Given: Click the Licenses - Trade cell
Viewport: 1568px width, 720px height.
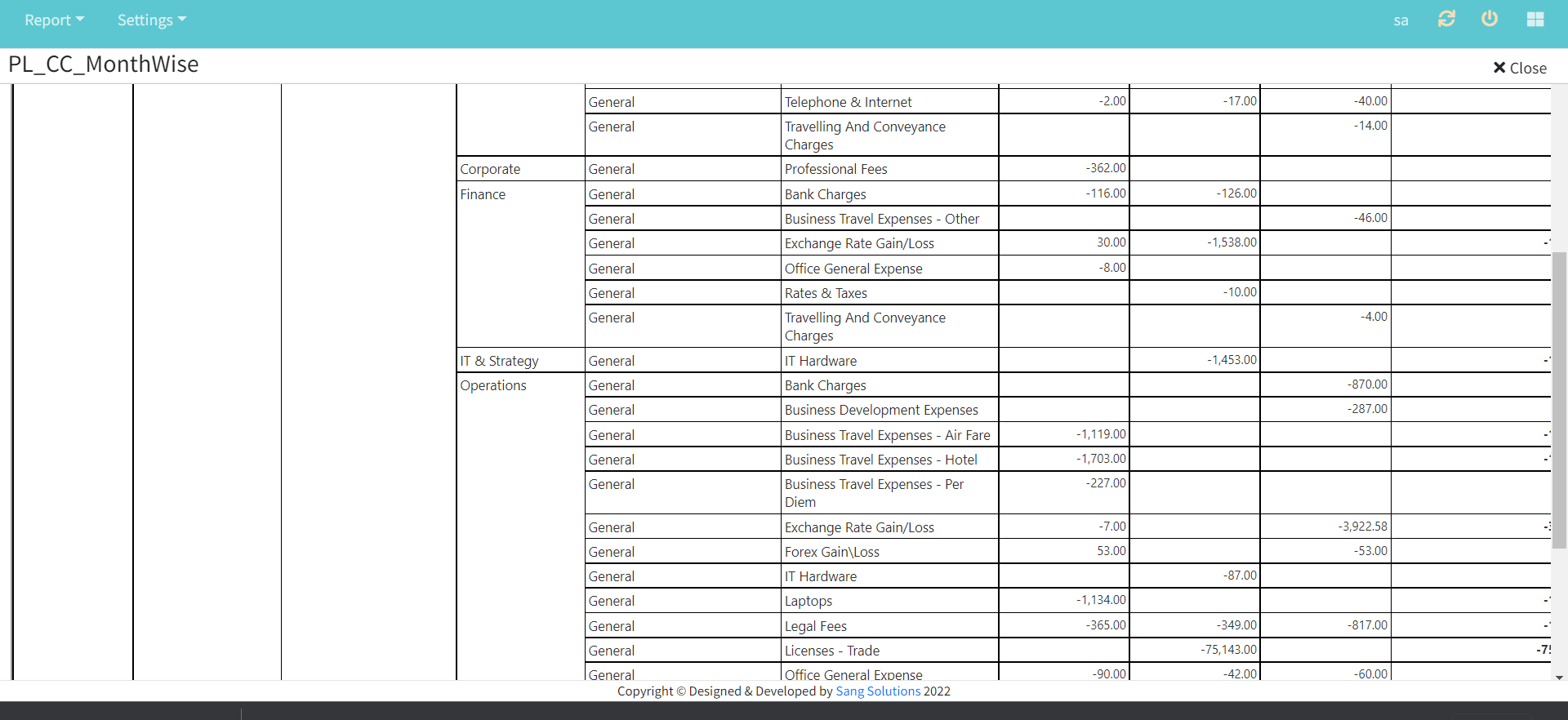Looking at the screenshot, I should click(x=831, y=651).
